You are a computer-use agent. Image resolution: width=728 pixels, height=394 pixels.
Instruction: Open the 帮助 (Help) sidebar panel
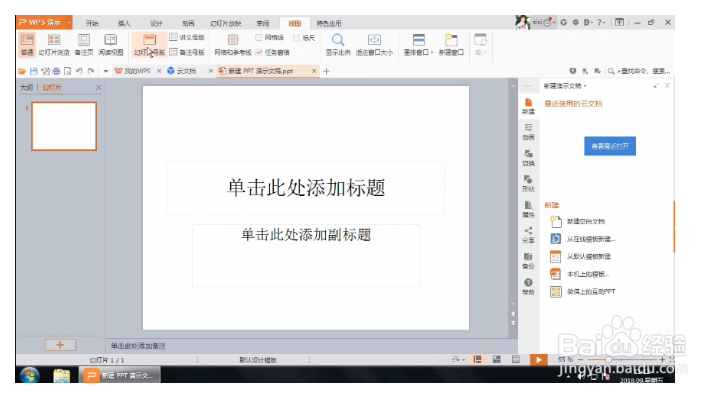click(x=528, y=286)
